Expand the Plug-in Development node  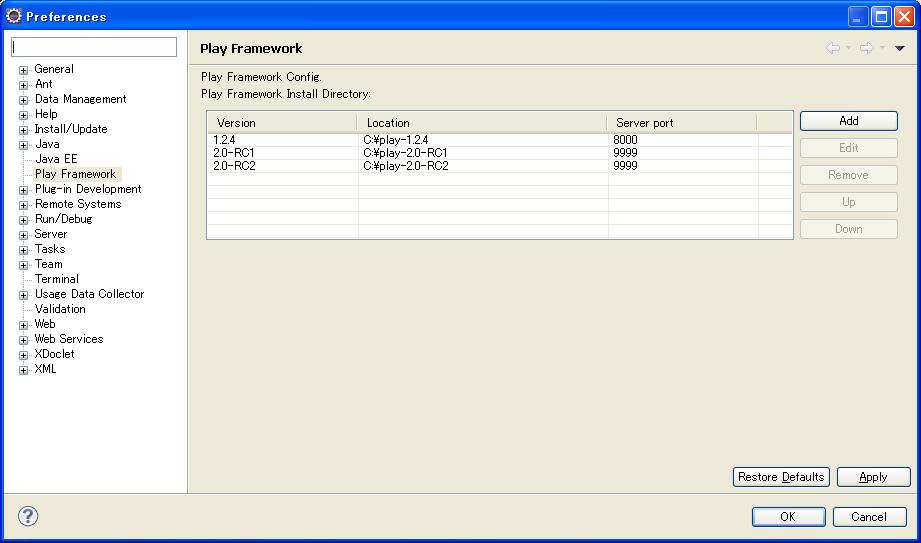(x=23, y=190)
